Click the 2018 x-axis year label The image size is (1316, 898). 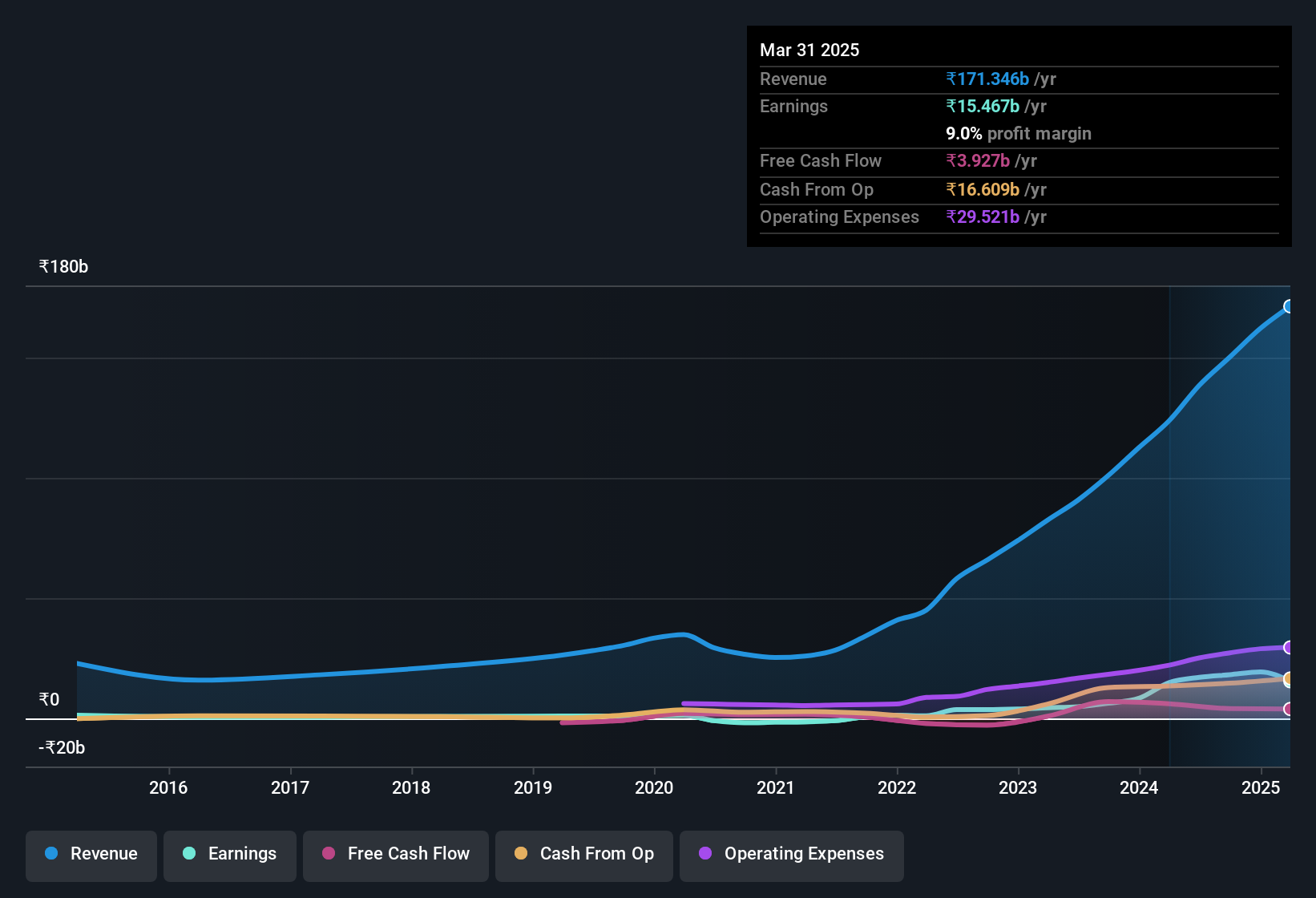pos(411,787)
